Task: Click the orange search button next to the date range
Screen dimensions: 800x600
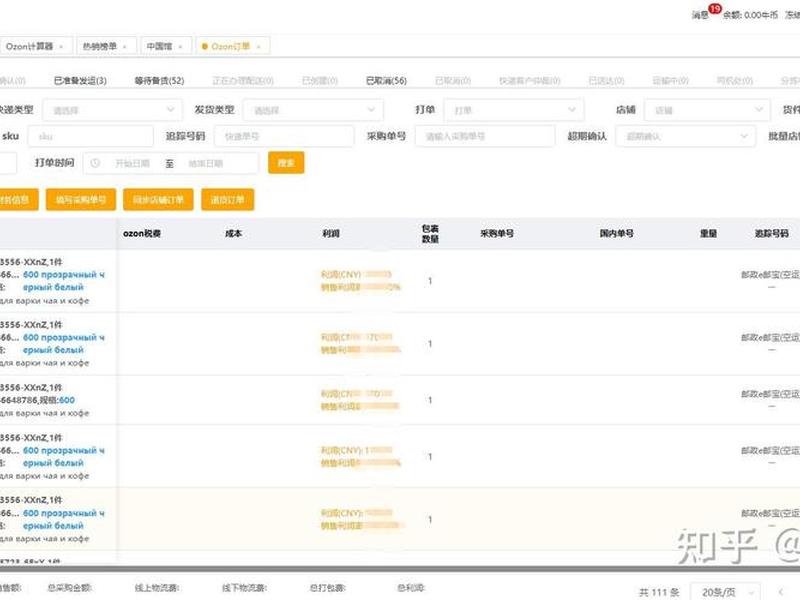Action: click(x=286, y=163)
